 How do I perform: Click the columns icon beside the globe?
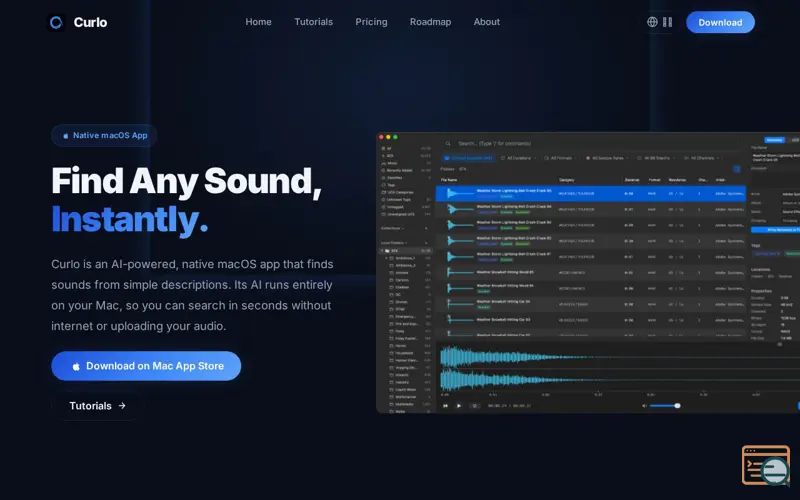click(667, 22)
